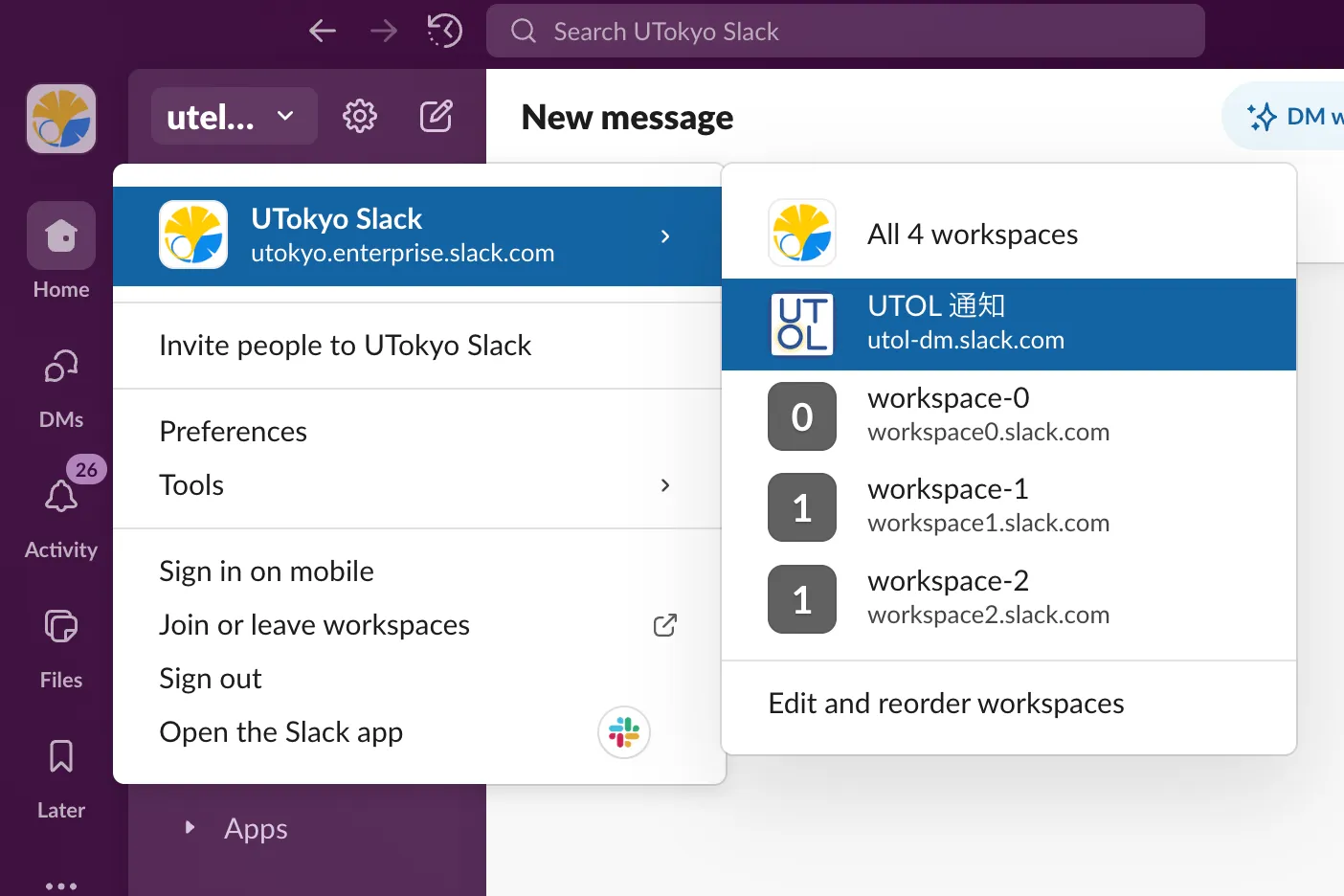This screenshot has height=896, width=1344.
Task: Select the UTOL 通知 workspace
Action: click(x=1008, y=324)
